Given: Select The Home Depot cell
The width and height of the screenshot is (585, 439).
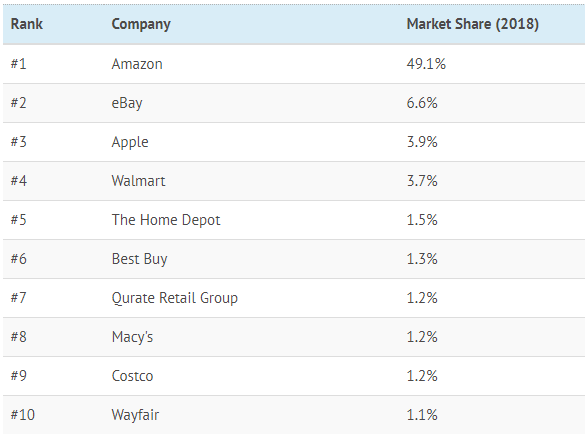Looking at the screenshot, I should [166, 220].
